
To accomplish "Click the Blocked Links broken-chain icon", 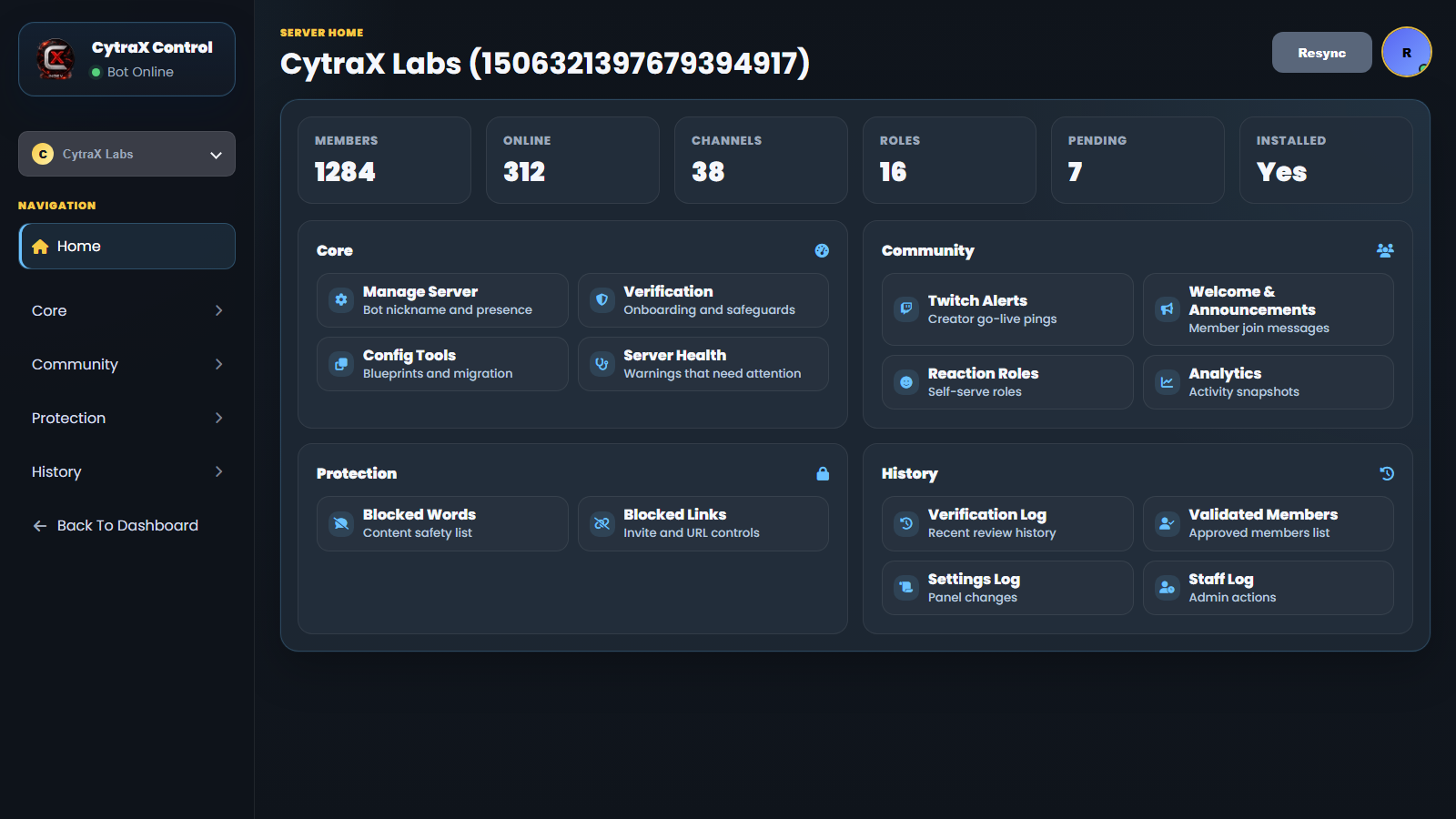I will coord(602,523).
